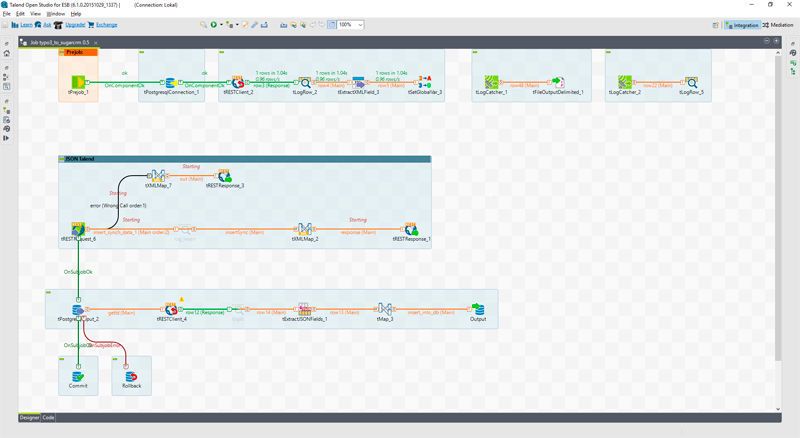The width and height of the screenshot is (800, 438).
Task: Minimize the editor pane
Action: pos(766,41)
